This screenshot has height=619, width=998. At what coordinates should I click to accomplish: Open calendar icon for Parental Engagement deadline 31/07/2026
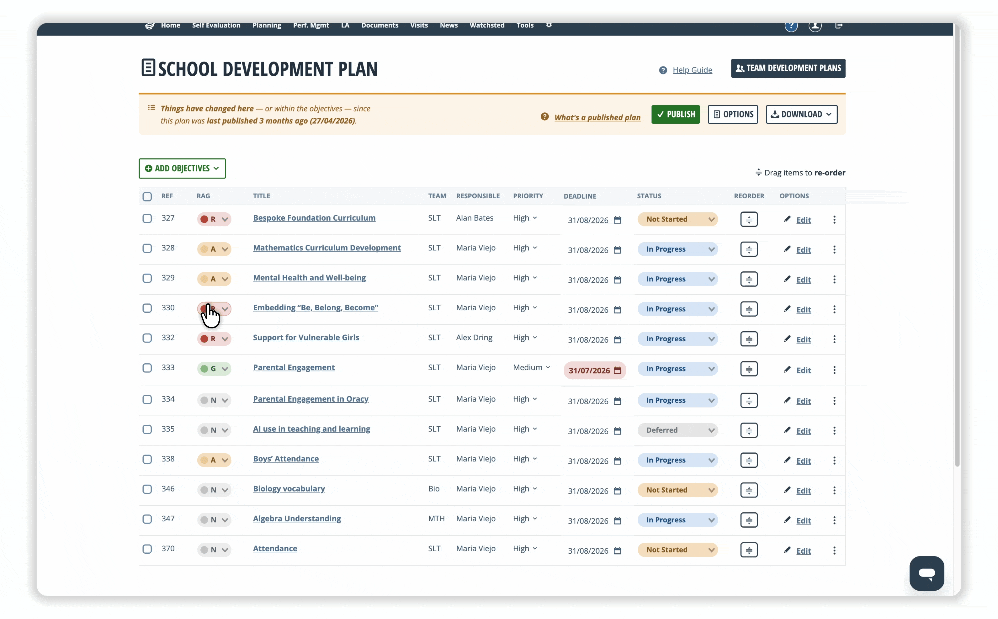tap(617, 370)
